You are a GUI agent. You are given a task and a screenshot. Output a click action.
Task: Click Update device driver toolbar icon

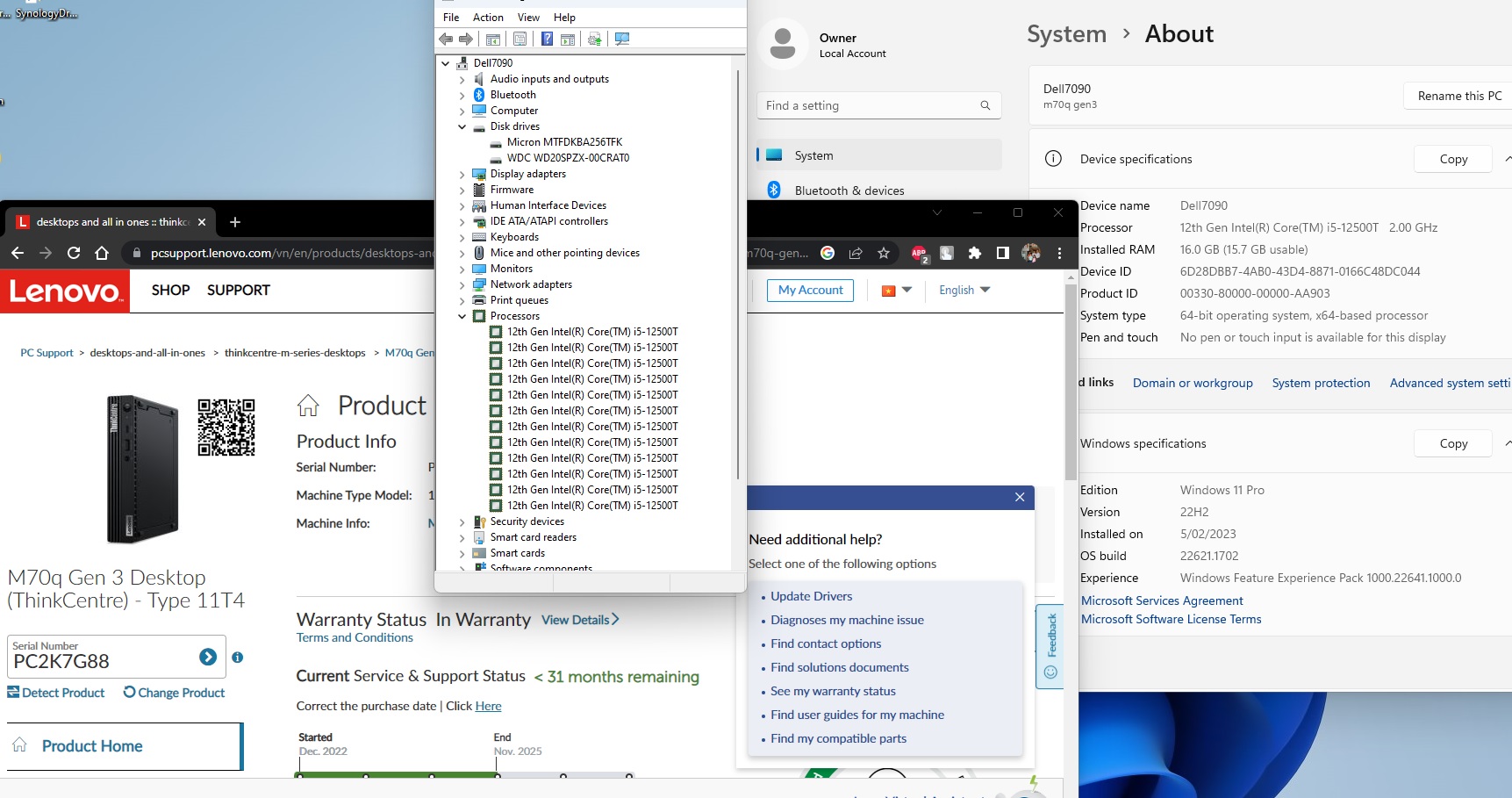coord(595,39)
